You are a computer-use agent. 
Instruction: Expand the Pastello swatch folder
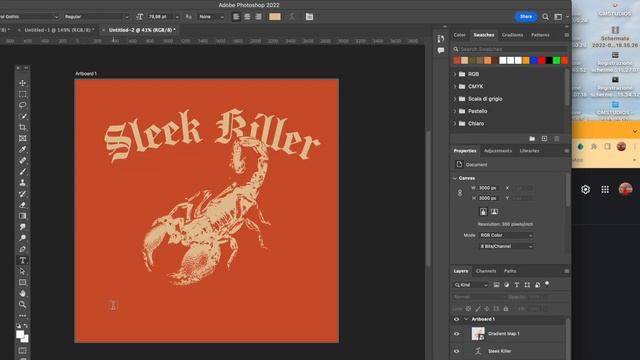click(x=455, y=111)
